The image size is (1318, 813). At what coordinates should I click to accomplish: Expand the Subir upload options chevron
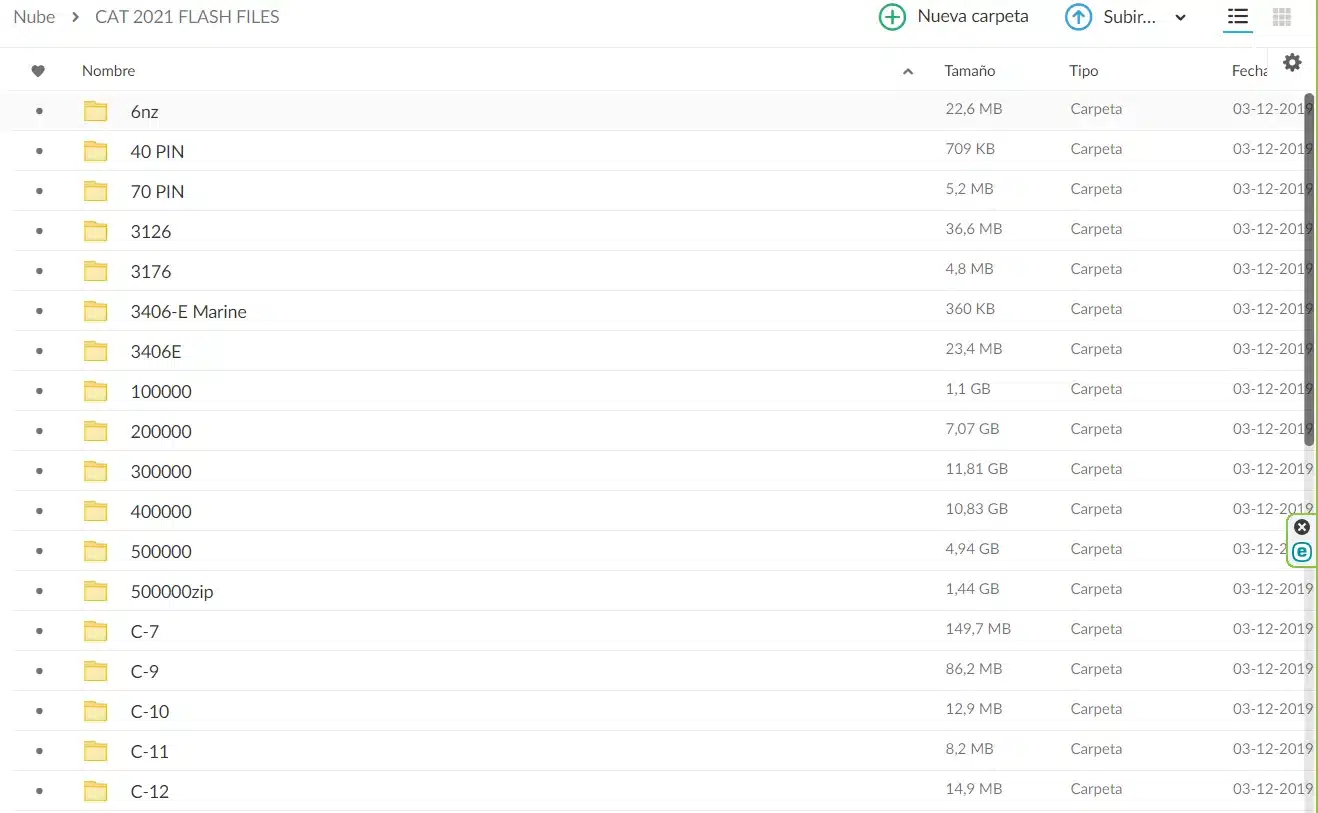click(x=1180, y=17)
